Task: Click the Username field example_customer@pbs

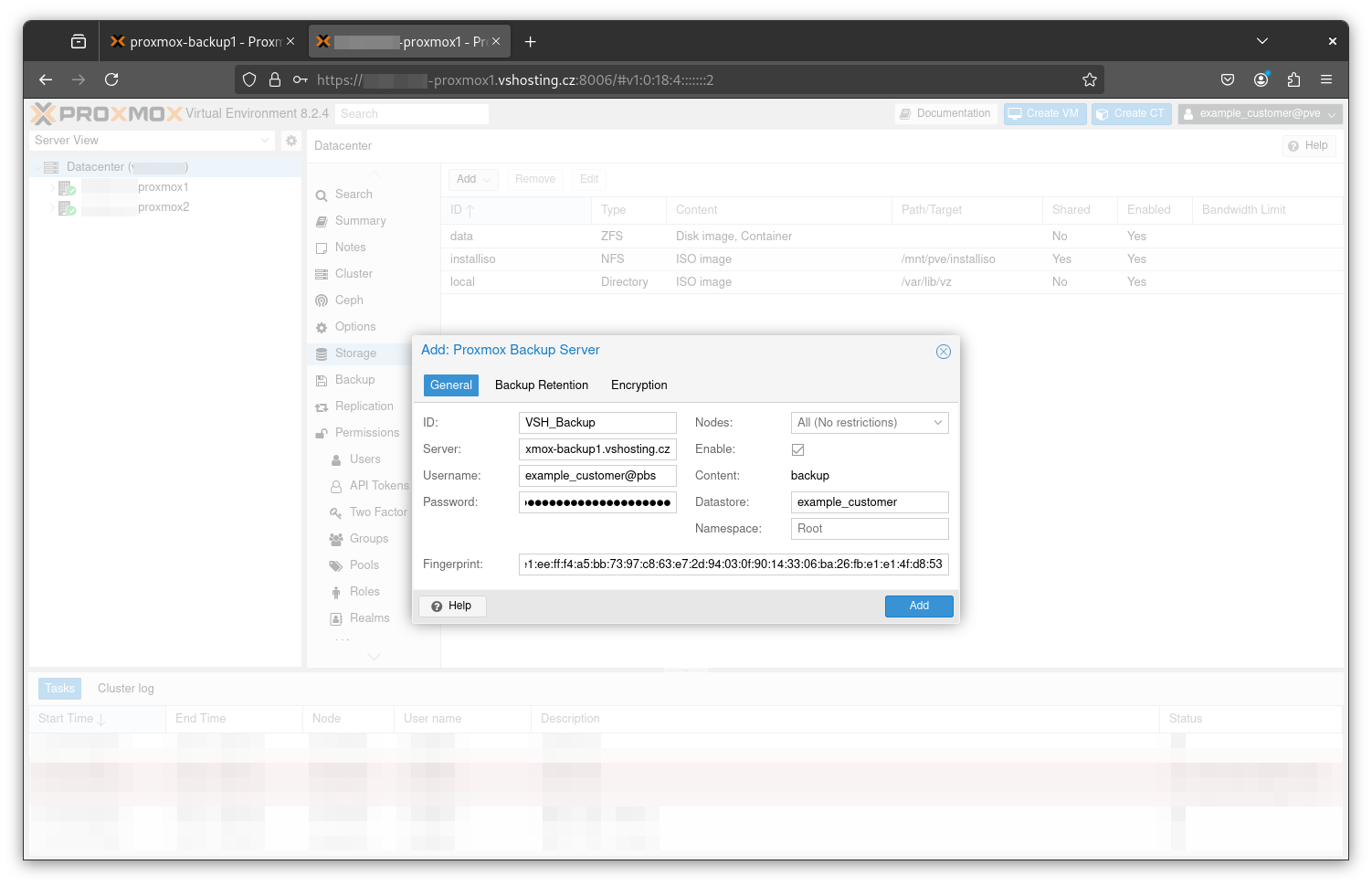Action: coord(597,476)
